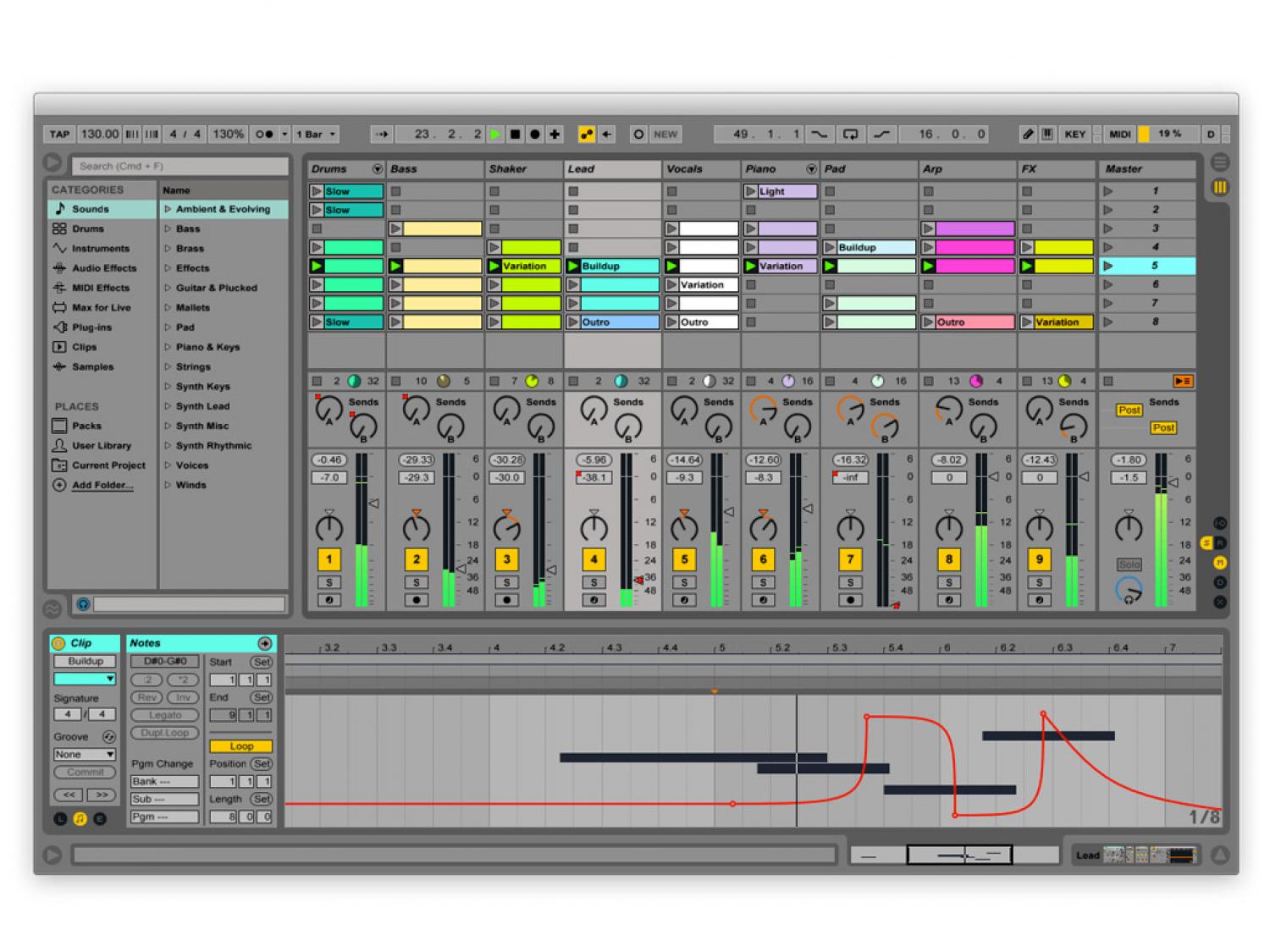Toggle the clip Loop button
The image size is (1270, 952).
point(240,746)
